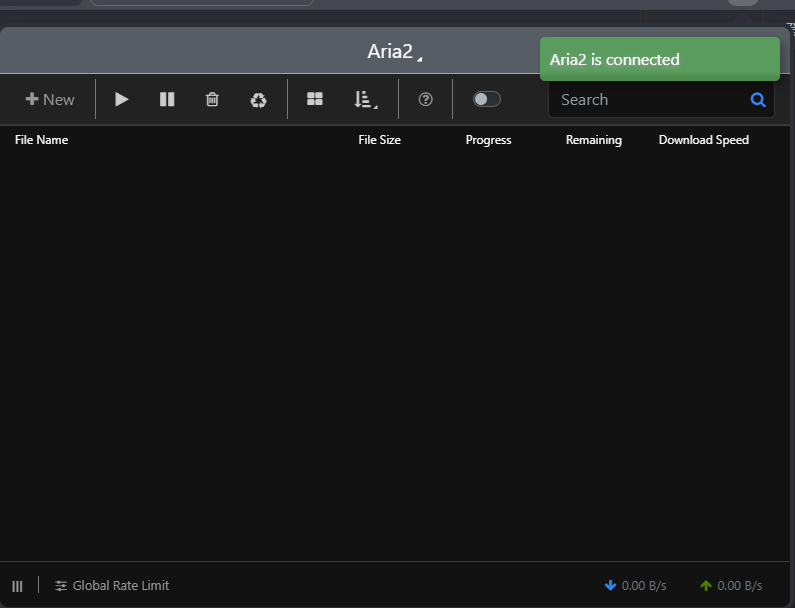
Task: Start selected downloads with play icon
Action: click(x=122, y=99)
